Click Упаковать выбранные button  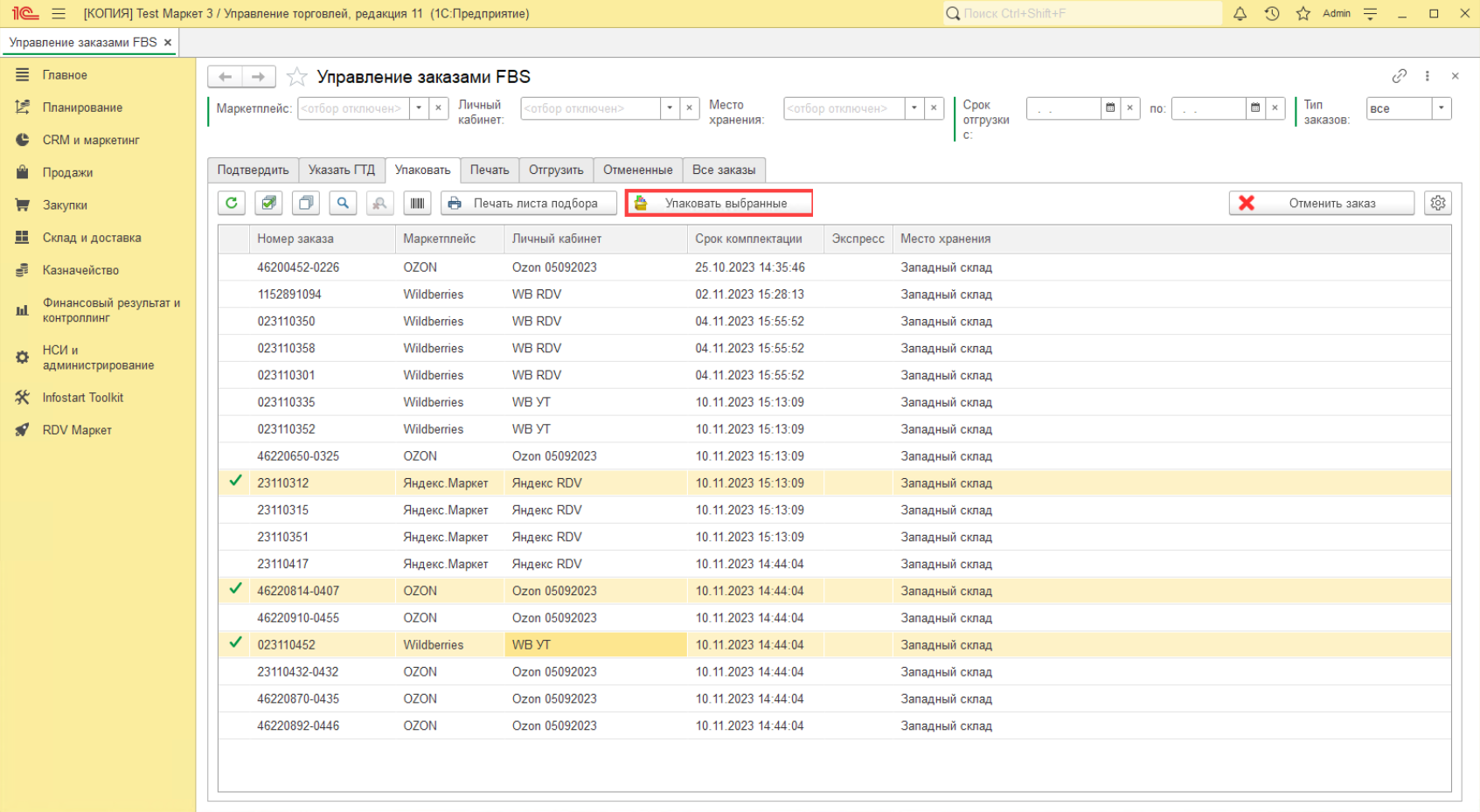point(719,203)
